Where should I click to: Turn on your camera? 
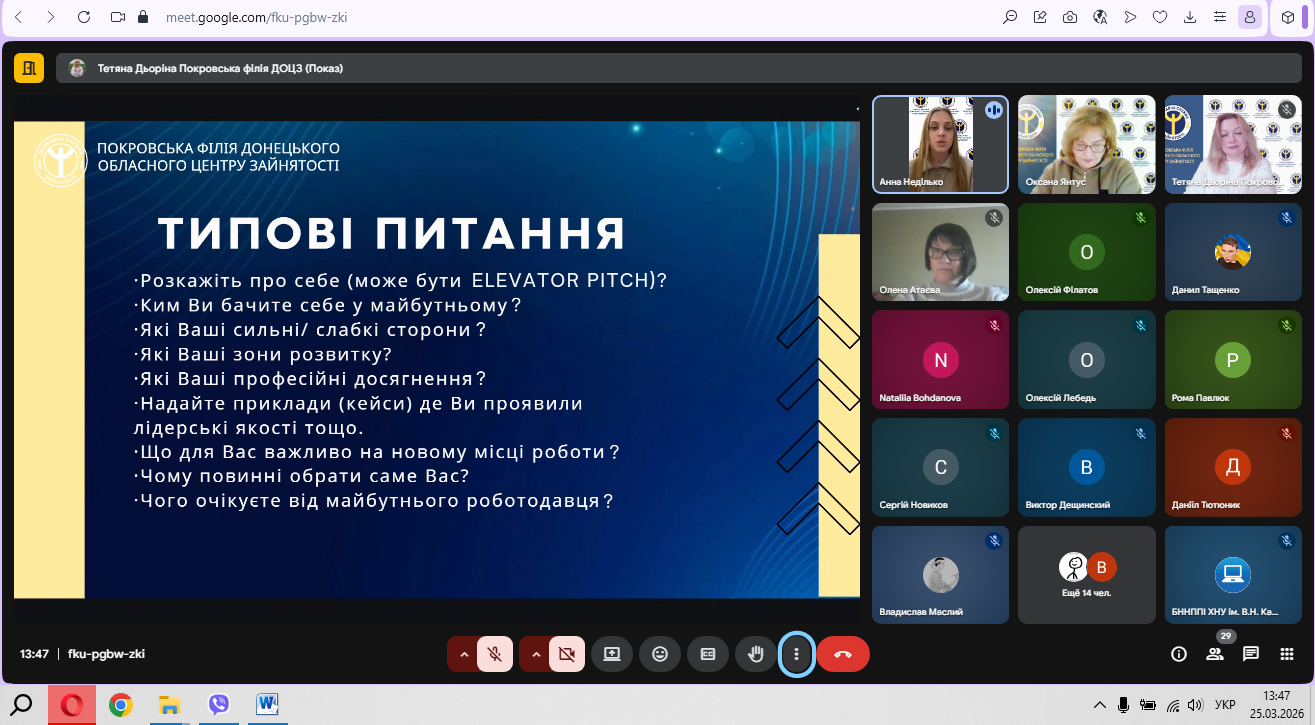[566, 654]
